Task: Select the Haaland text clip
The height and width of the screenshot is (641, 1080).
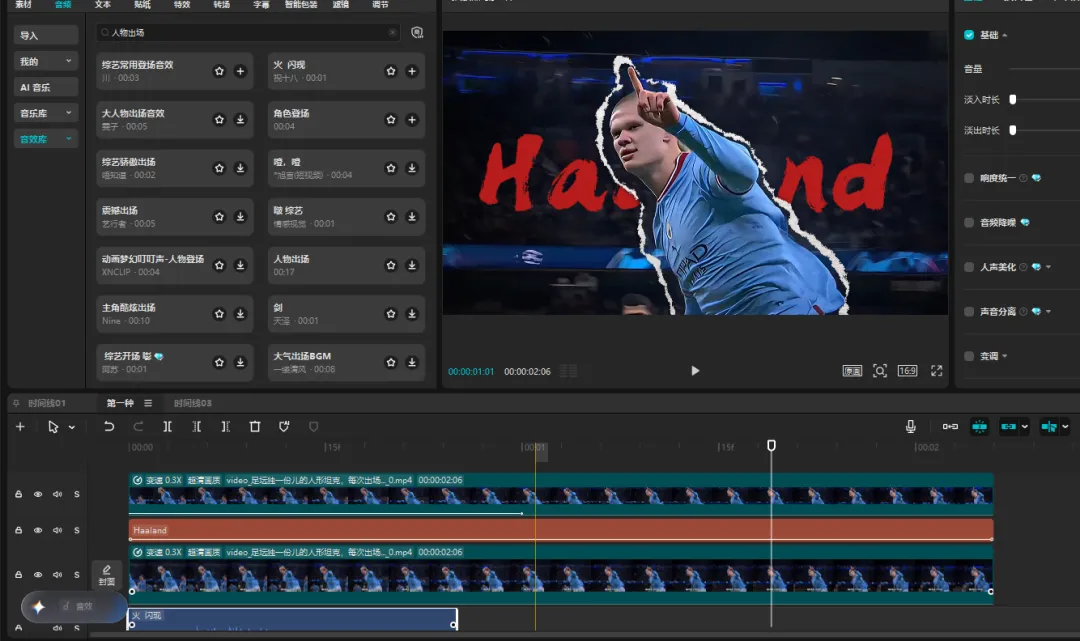Action: click(561, 530)
